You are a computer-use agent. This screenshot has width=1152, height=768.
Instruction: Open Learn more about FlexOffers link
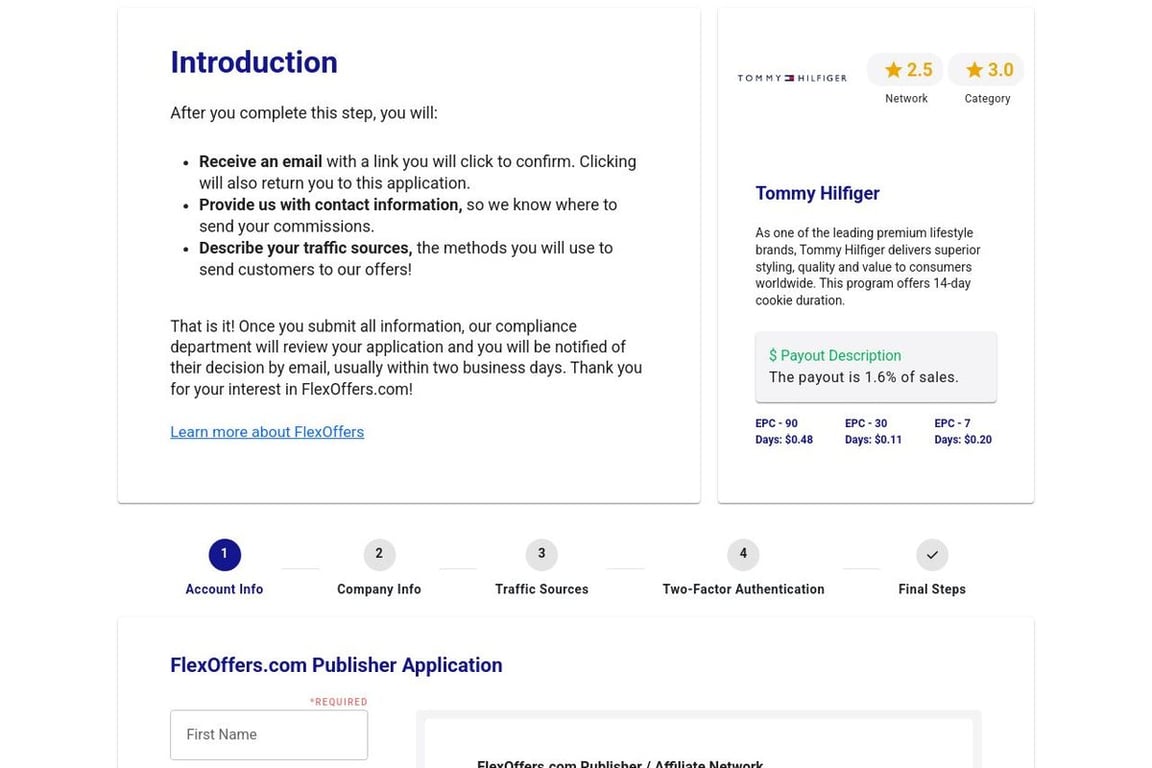pos(267,432)
